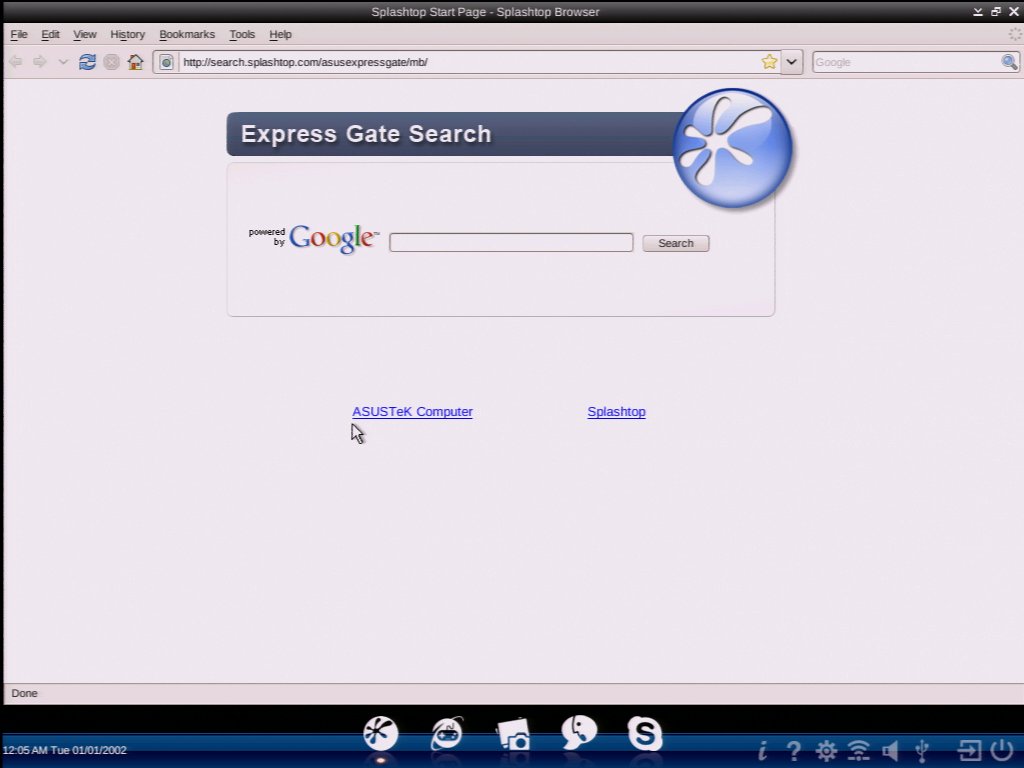Viewport: 1024px width, 768px height.
Task: Open the photo manager camera icon
Action: (x=513, y=735)
